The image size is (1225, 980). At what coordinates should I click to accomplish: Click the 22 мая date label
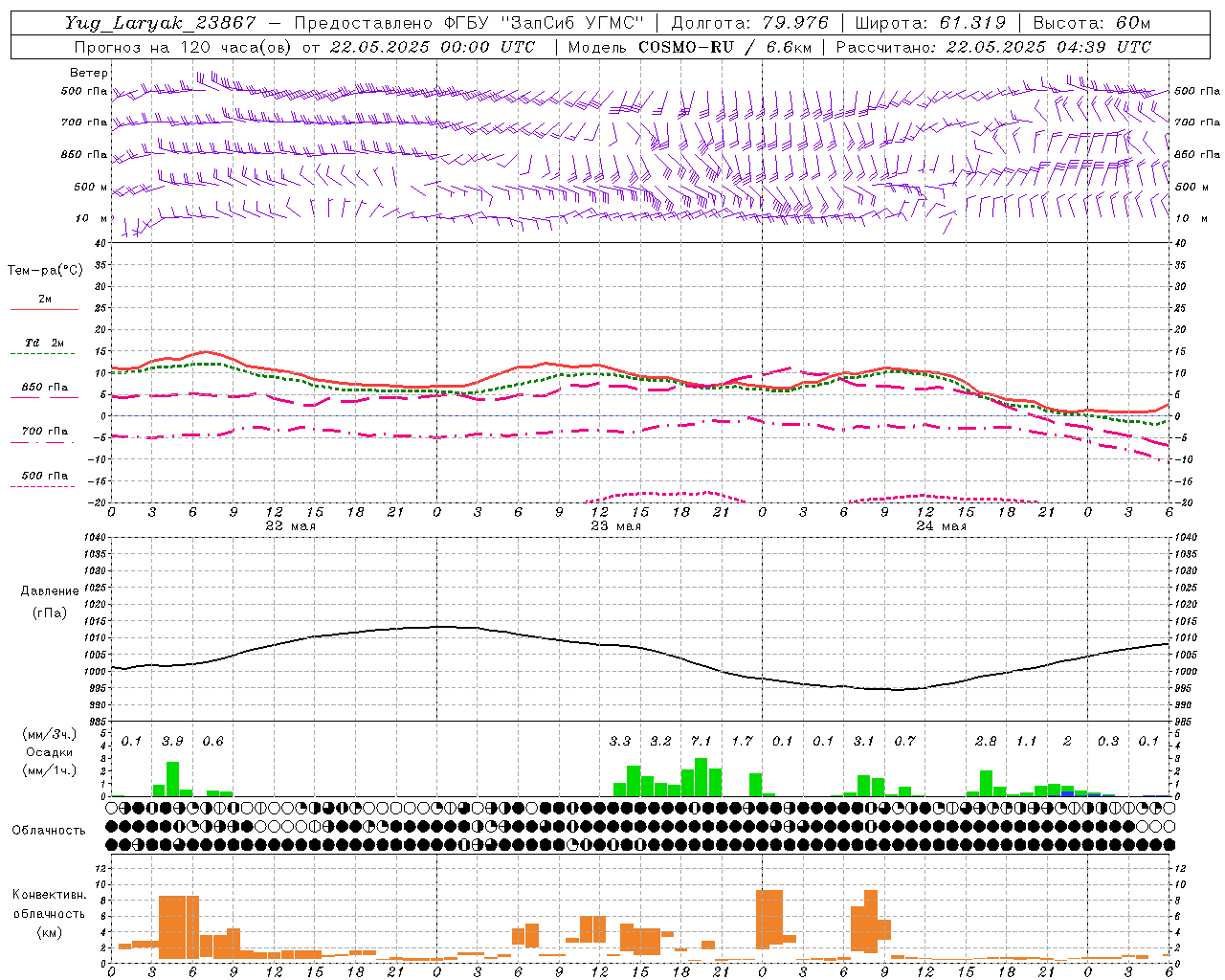pos(290,526)
